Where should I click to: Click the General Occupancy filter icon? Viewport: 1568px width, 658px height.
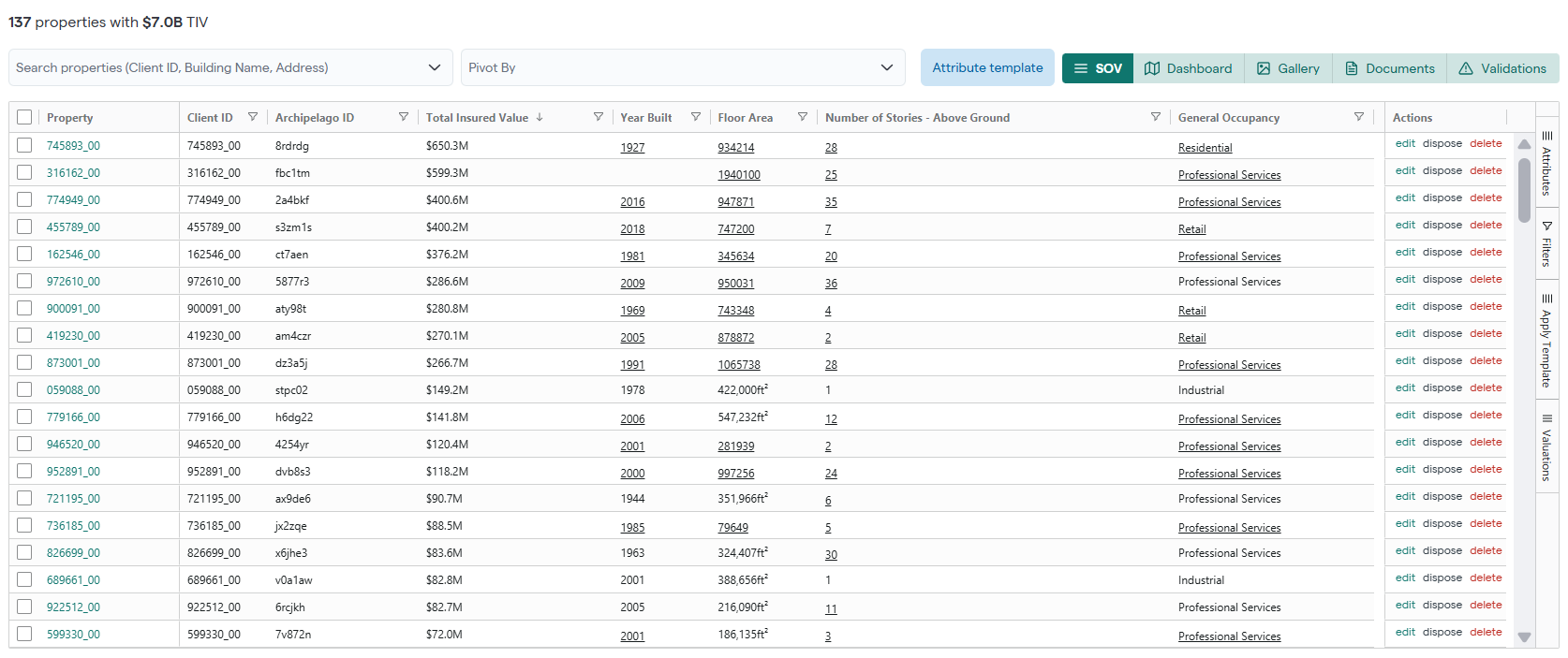[x=1358, y=117]
